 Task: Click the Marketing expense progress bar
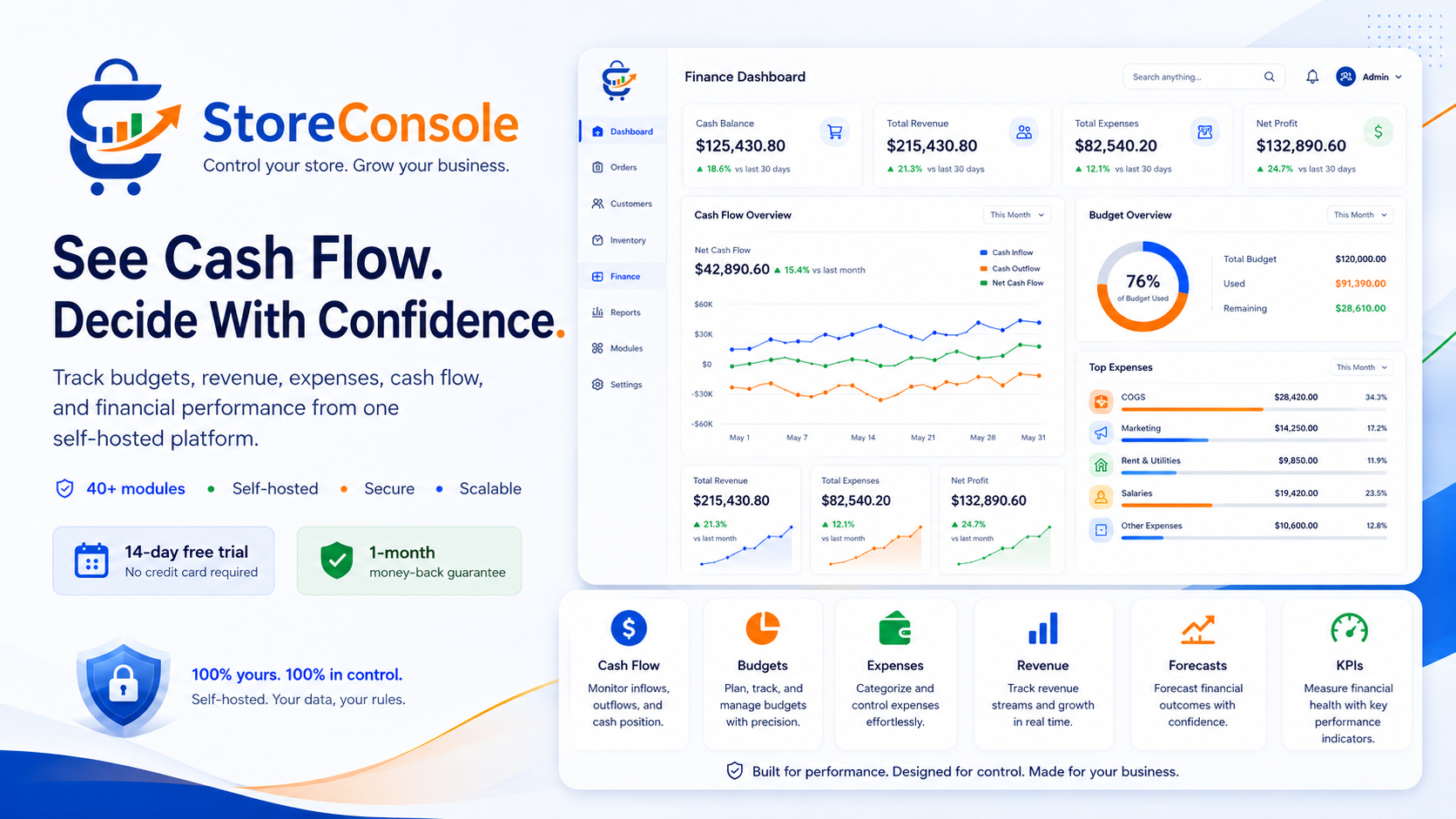pyautogui.click(x=1254, y=440)
